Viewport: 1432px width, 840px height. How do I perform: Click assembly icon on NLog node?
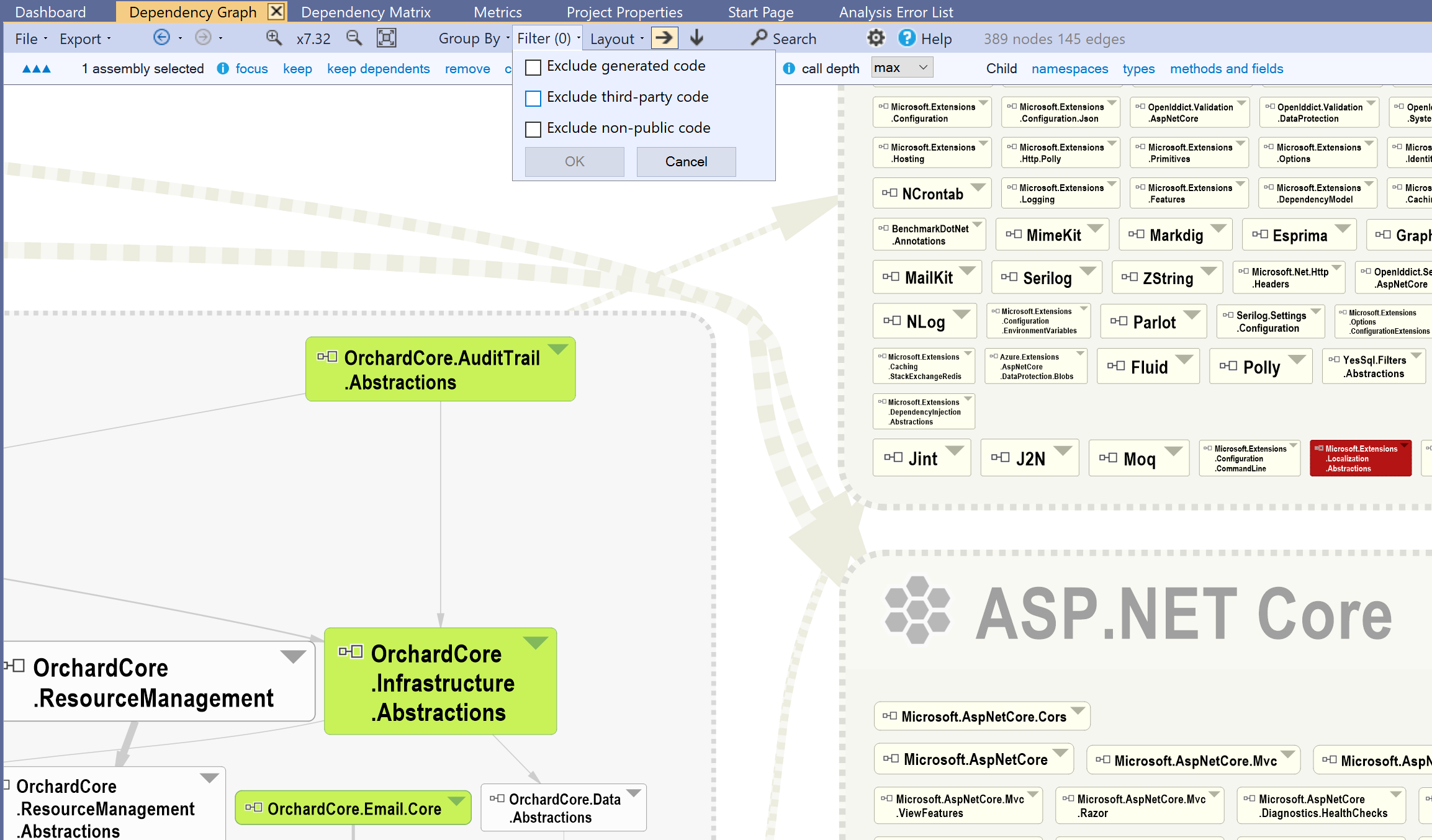[892, 321]
